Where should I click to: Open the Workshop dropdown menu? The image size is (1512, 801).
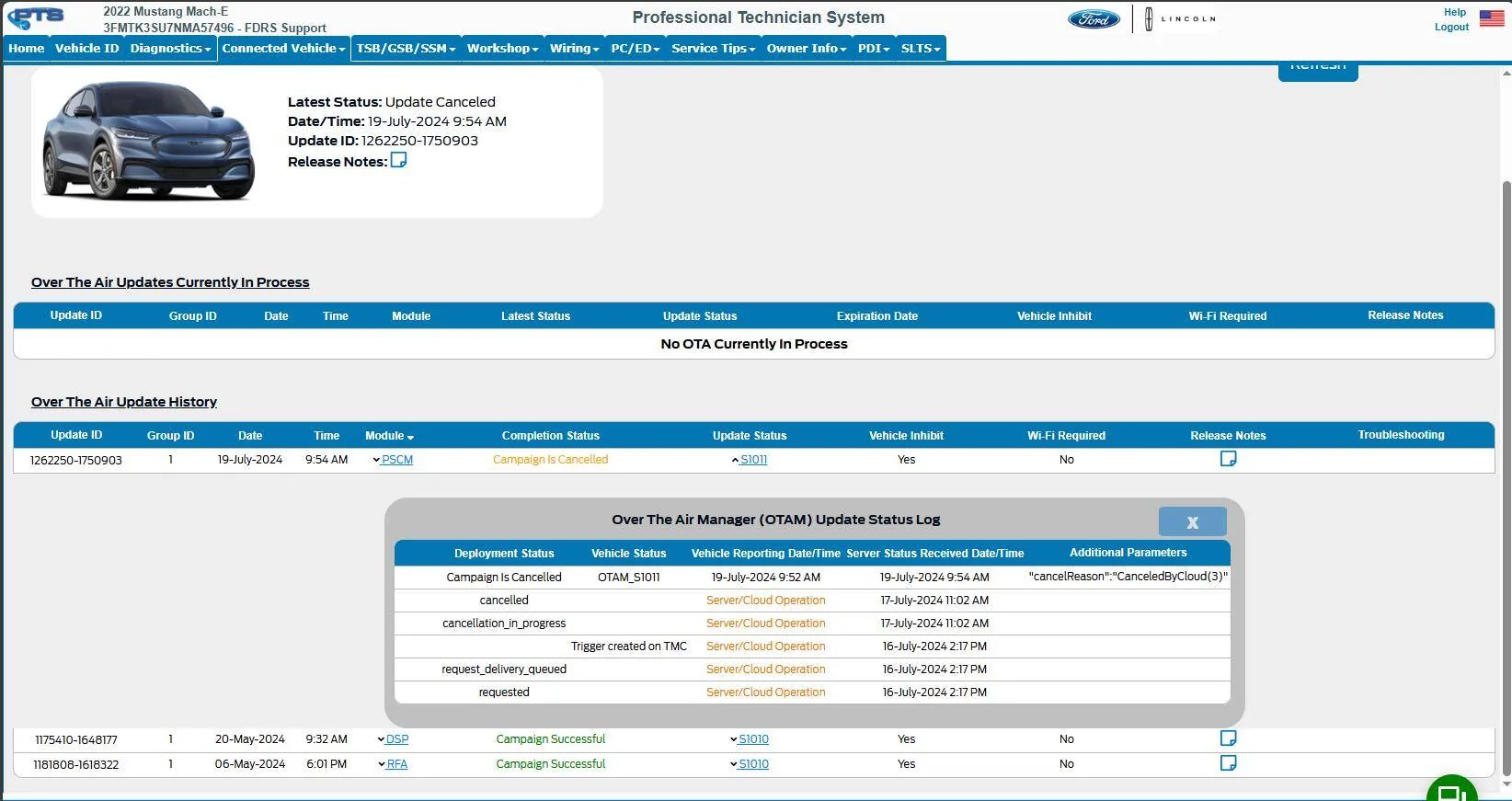coord(502,49)
